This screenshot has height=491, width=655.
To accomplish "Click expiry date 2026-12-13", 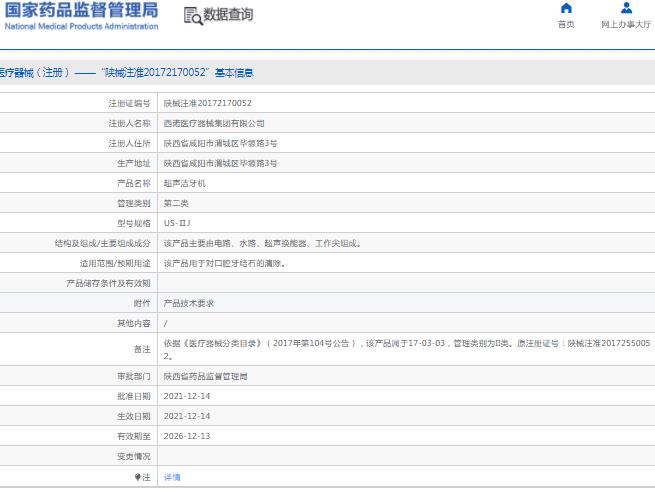I will click(x=187, y=436).
